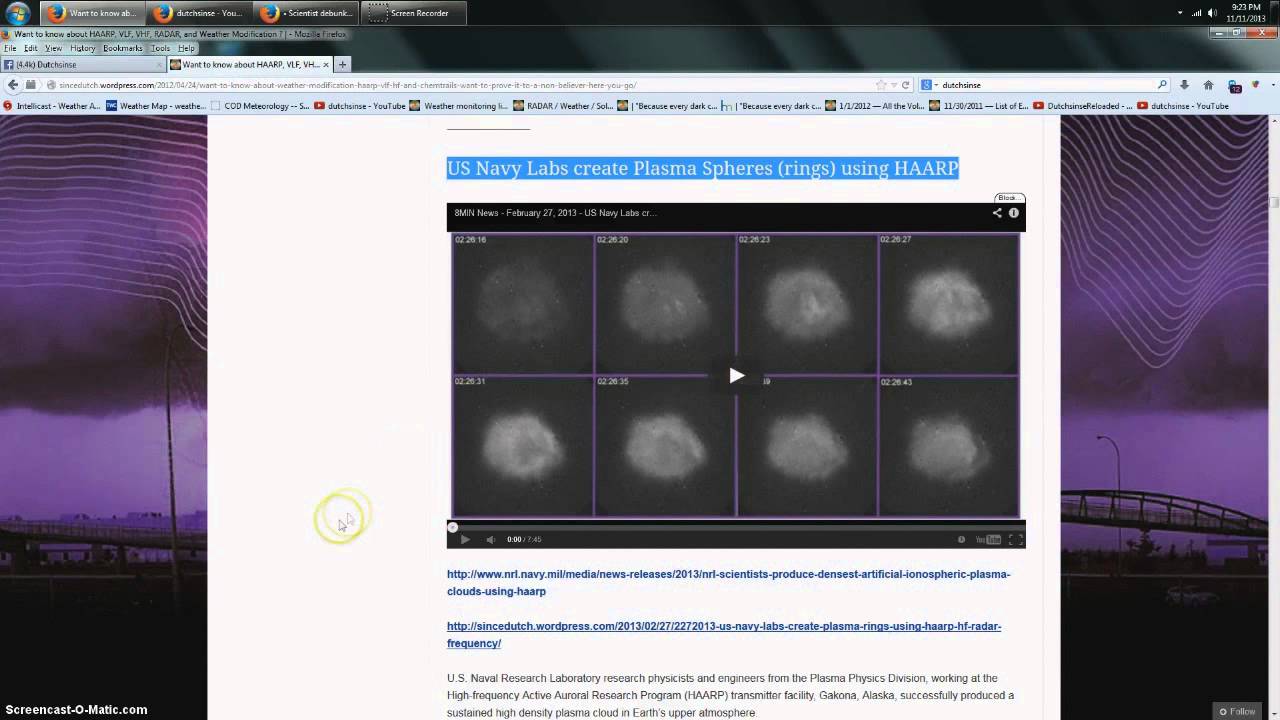Expand the toolbar overflow arrow at far right
The width and height of the screenshot is (1280, 720).
[x=1273, y=85]
